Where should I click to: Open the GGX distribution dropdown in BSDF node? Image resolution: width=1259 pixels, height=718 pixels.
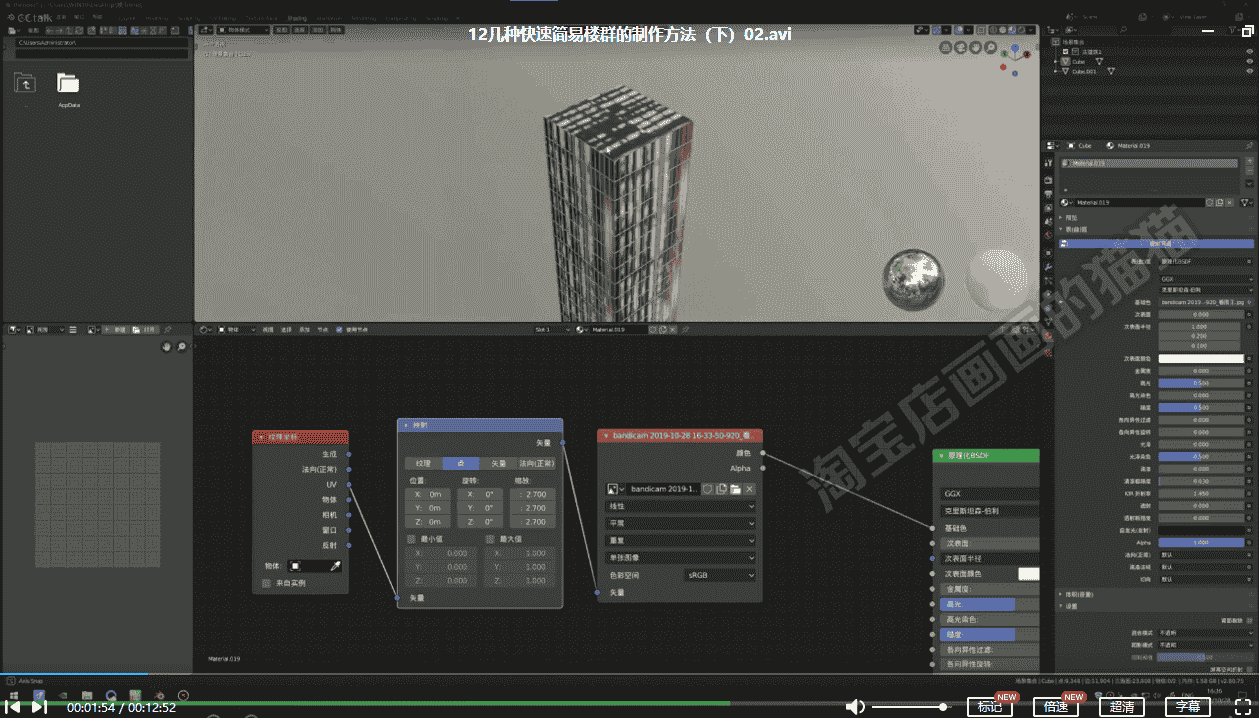click(990, 493)
